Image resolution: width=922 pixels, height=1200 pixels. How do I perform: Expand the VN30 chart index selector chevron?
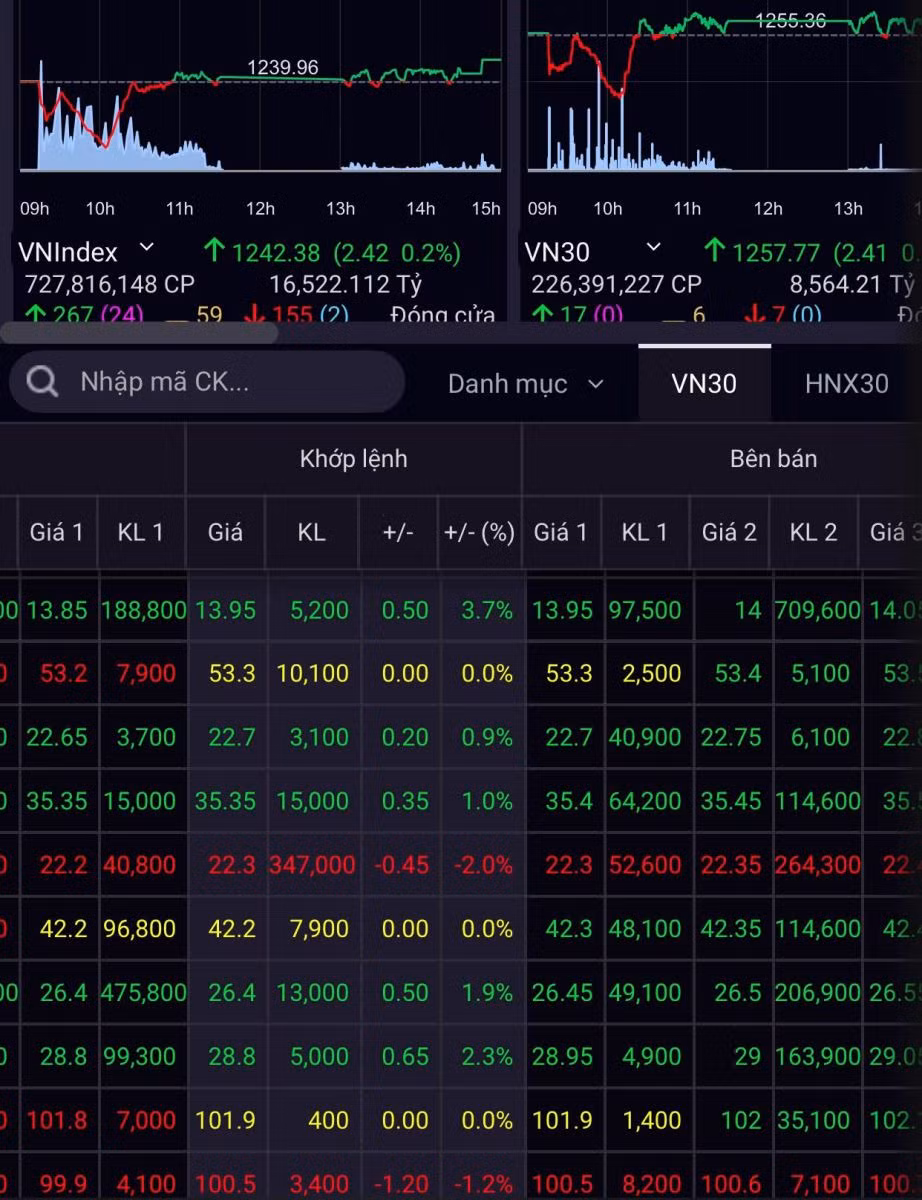click(x=654, y=246)
